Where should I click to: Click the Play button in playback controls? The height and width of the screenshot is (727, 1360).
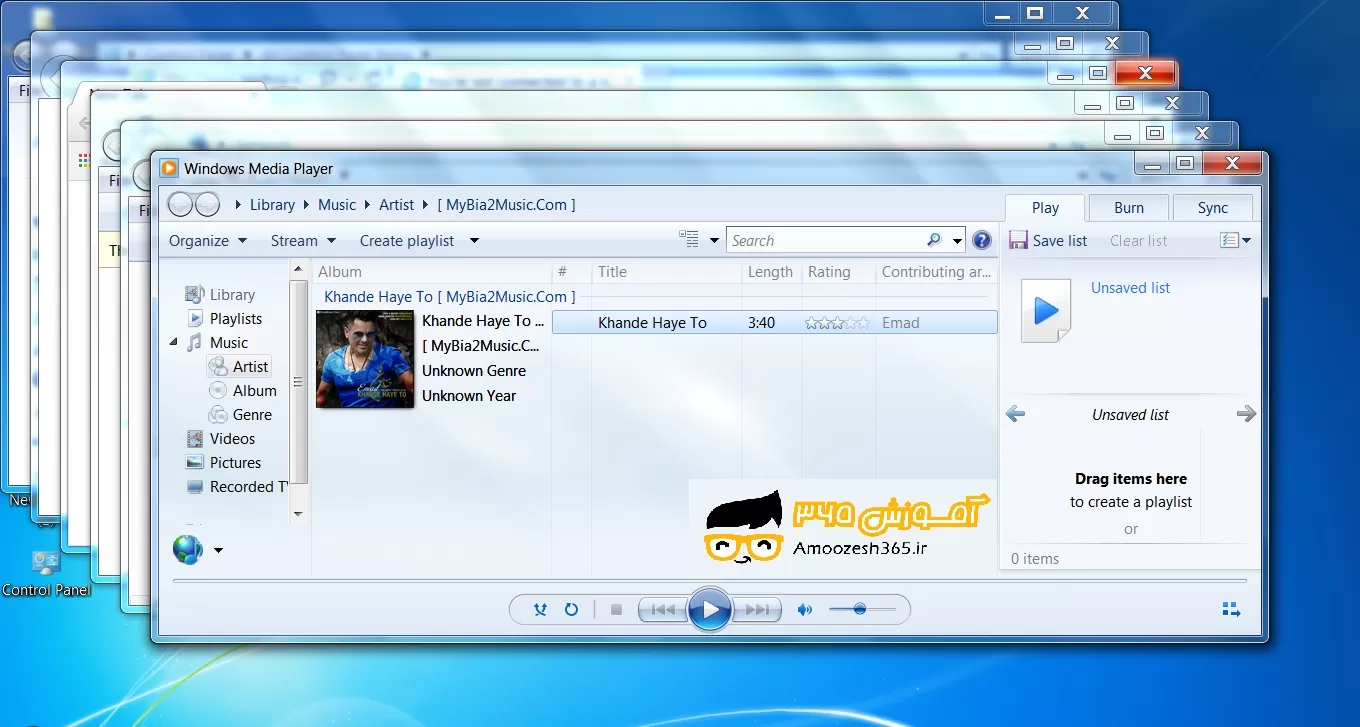[709, 609]
